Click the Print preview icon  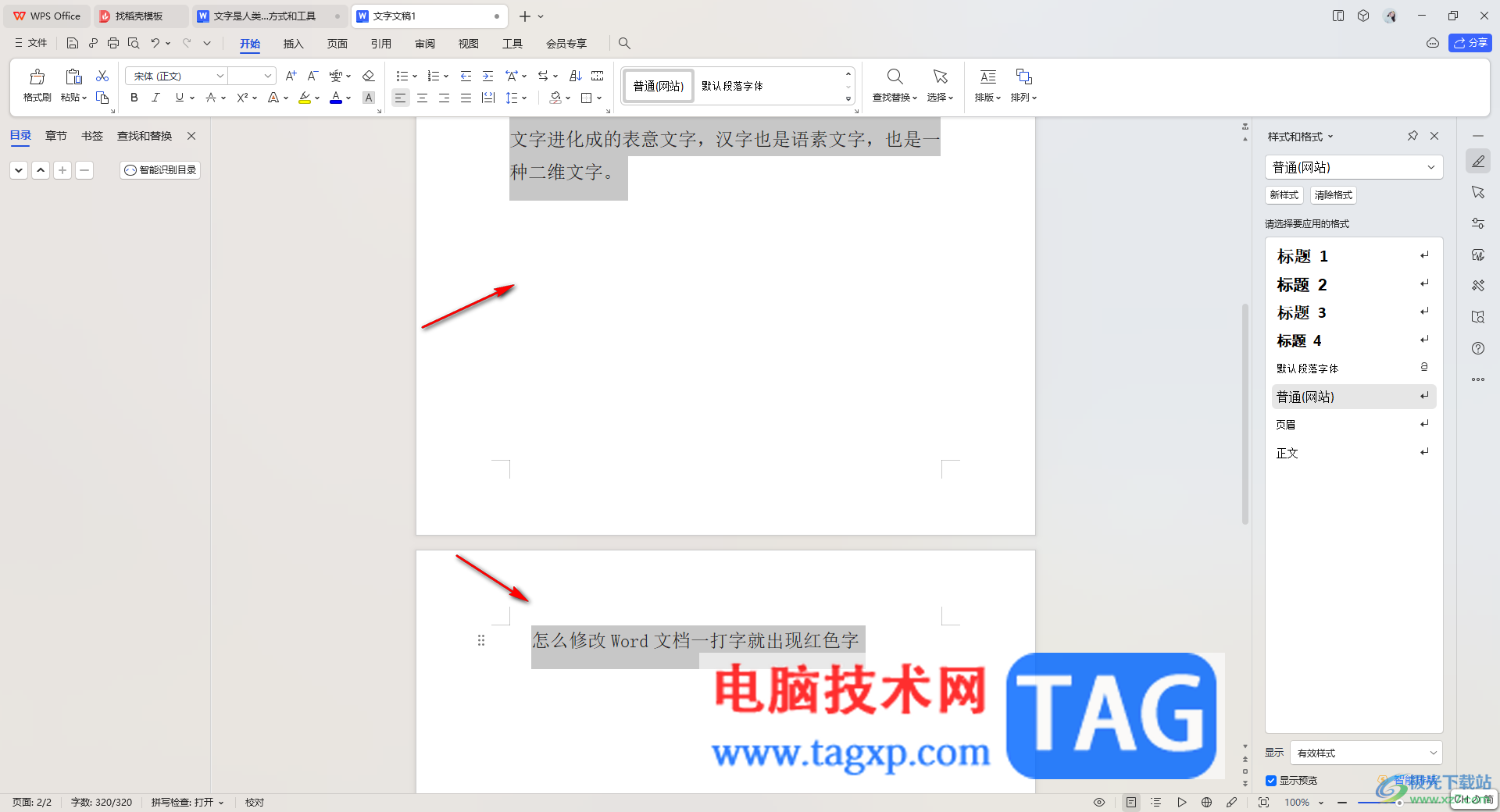tap(134, 43)
